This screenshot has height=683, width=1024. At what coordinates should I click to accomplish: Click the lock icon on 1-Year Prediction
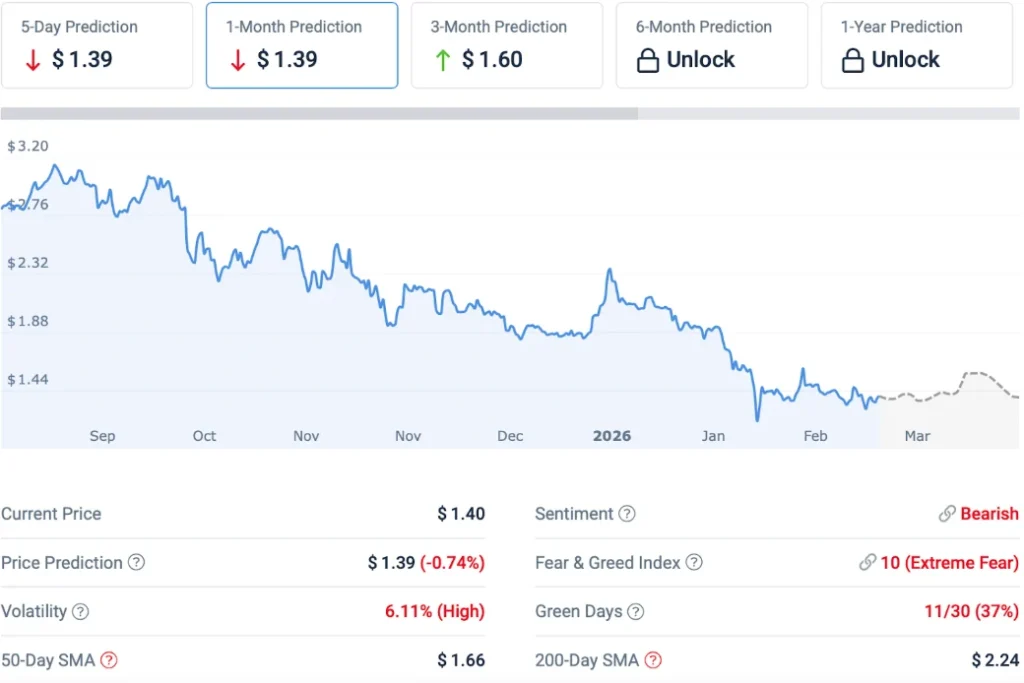[x=853, y=60]
